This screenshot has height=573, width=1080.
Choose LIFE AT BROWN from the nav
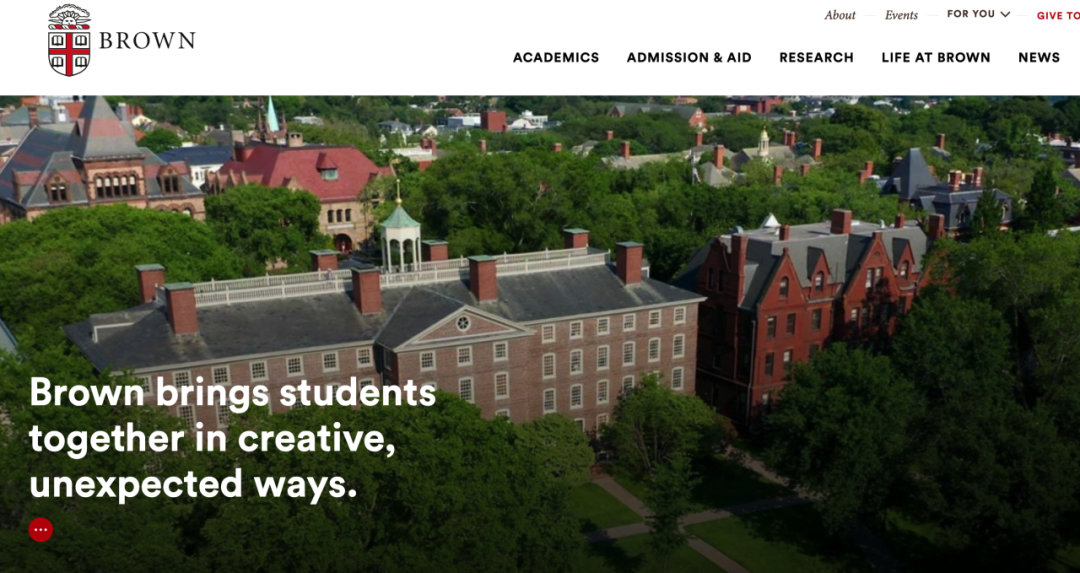[935, 58]
